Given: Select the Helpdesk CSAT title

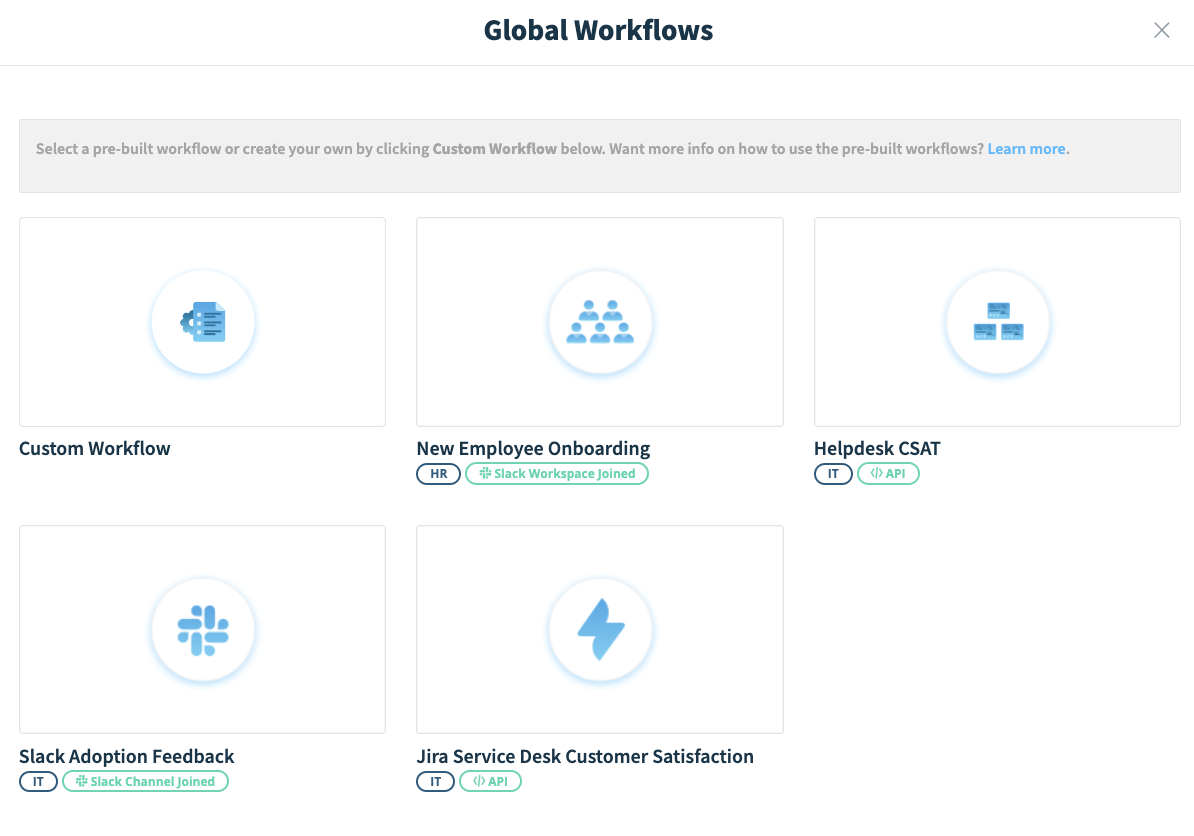Looking at the screenshot, I should click(x=877, y=448).
